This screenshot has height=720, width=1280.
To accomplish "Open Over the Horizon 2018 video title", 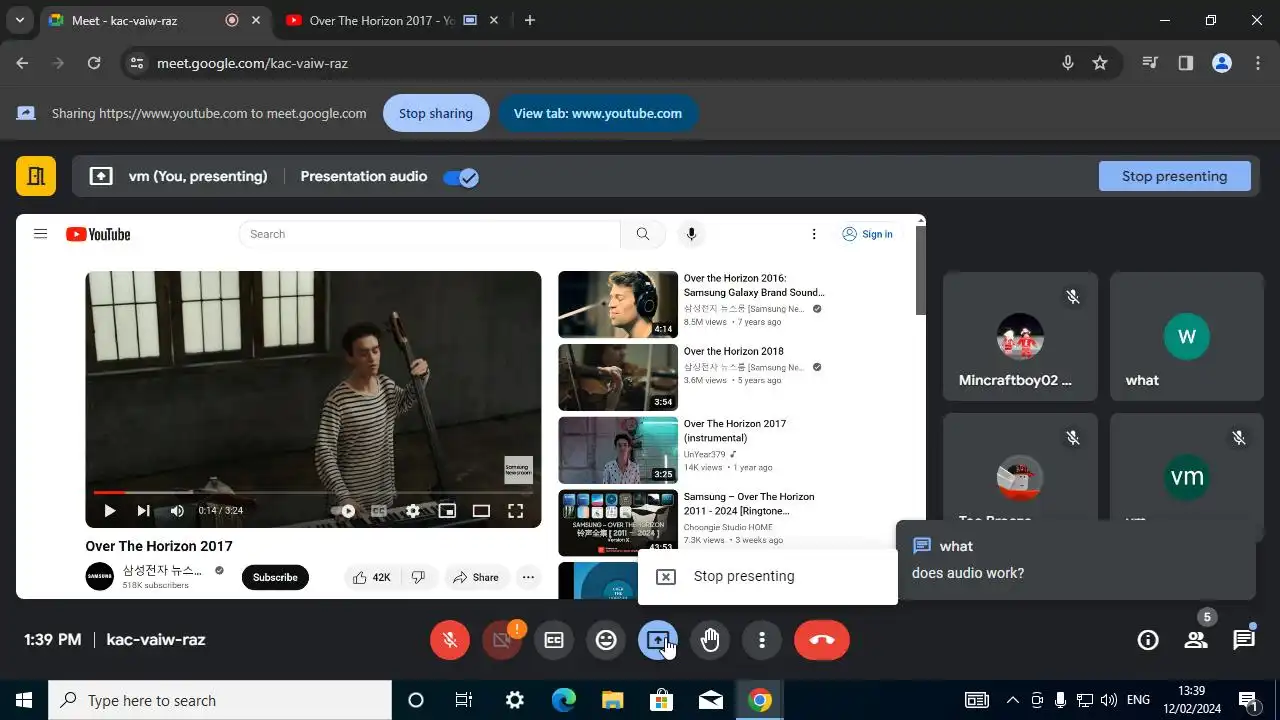I will point(734,351).
